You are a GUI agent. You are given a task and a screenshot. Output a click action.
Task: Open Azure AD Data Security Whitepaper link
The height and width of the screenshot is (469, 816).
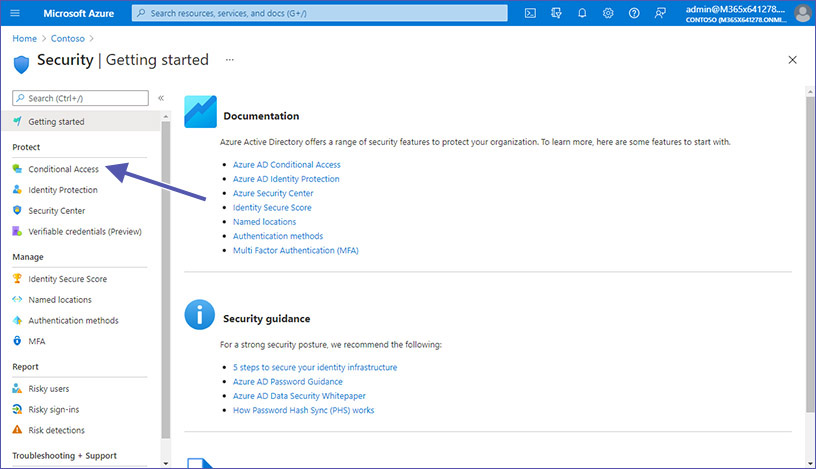299,396
